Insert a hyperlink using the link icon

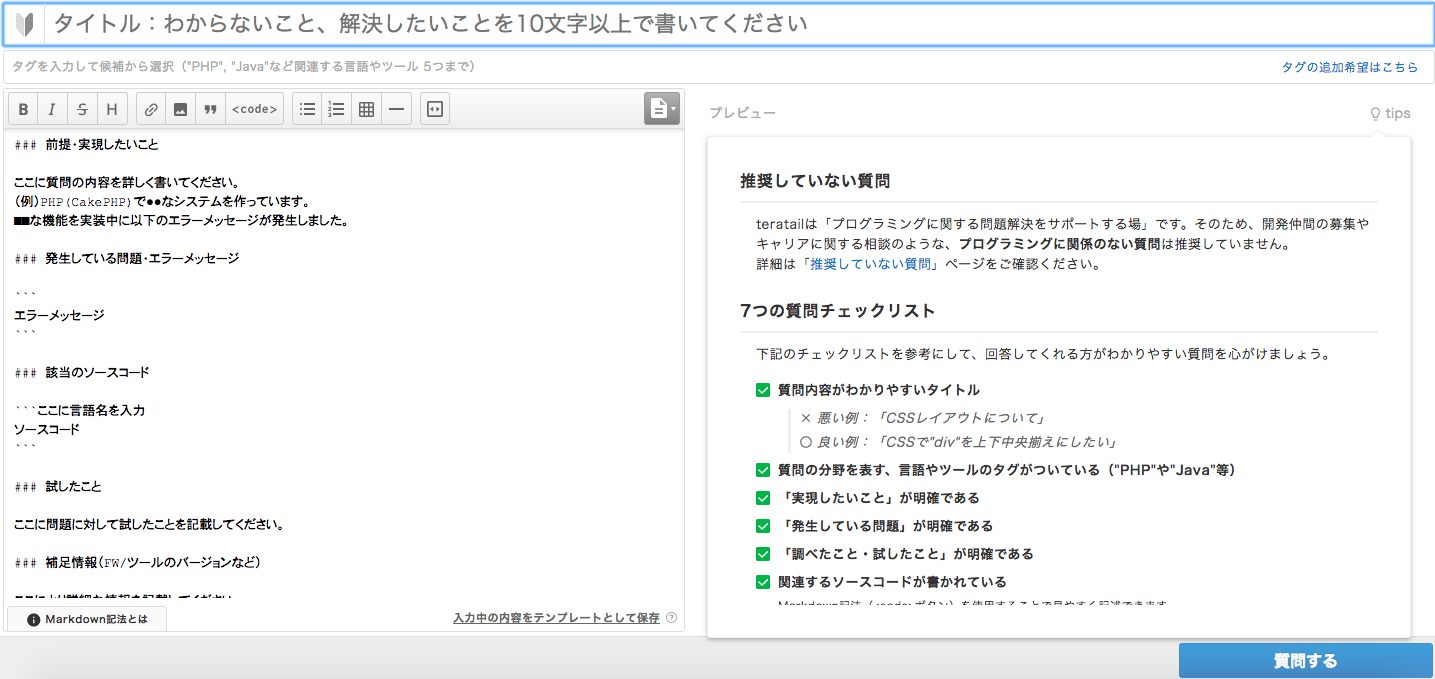pyautogui.click(x=151, y=110)
